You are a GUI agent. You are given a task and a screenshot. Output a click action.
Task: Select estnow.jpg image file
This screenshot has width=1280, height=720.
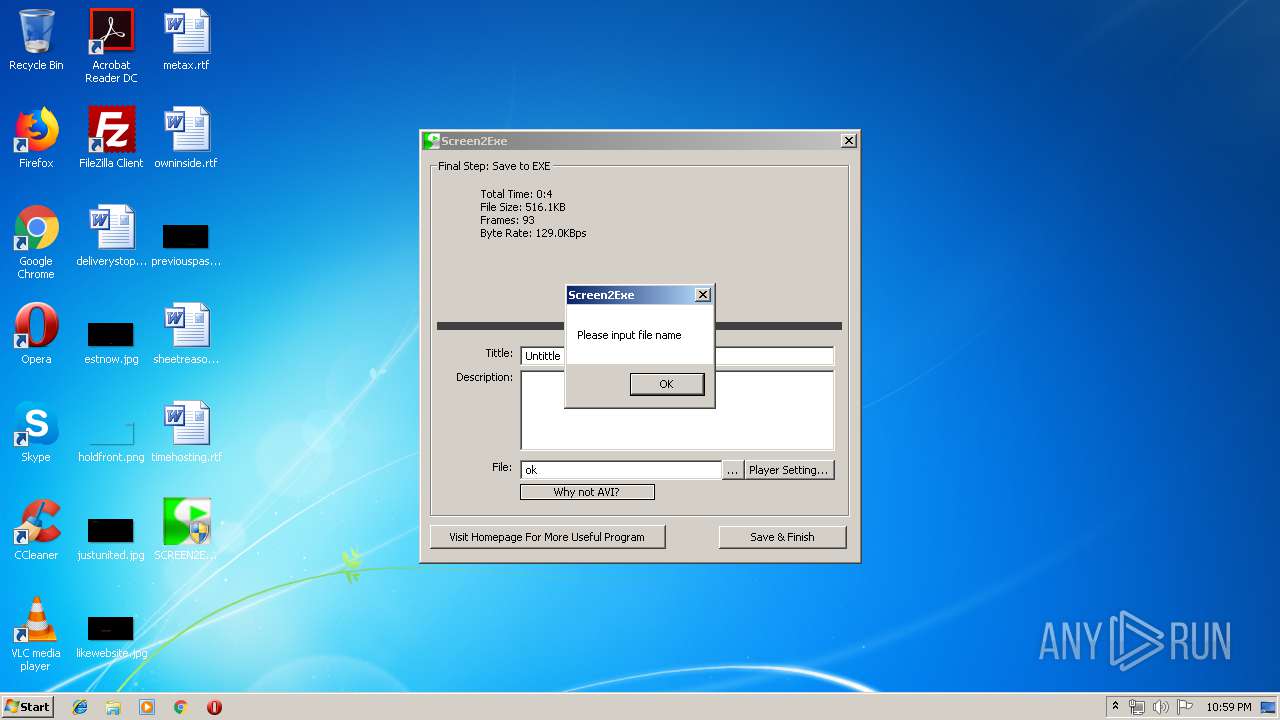[x=111, y=342]
